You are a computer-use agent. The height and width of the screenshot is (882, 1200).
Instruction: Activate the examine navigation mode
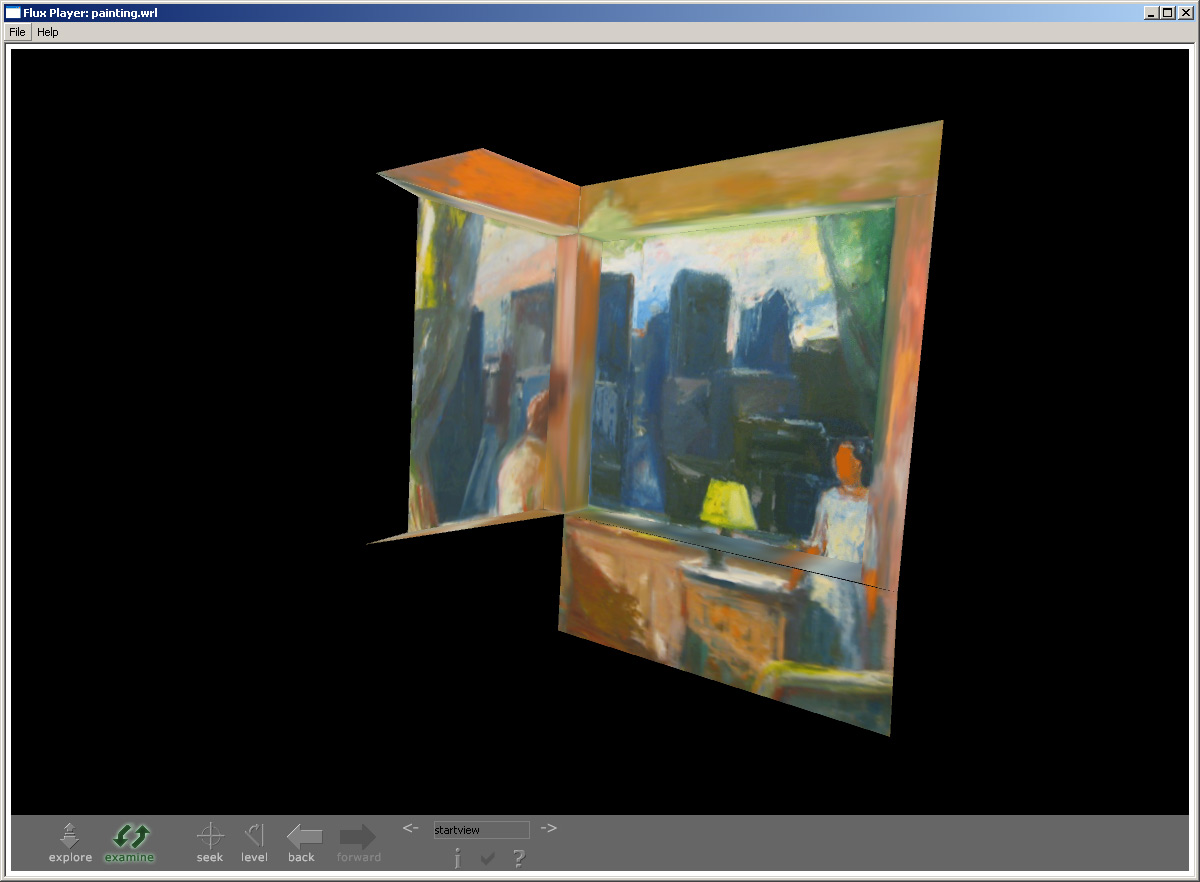[130, 842]
